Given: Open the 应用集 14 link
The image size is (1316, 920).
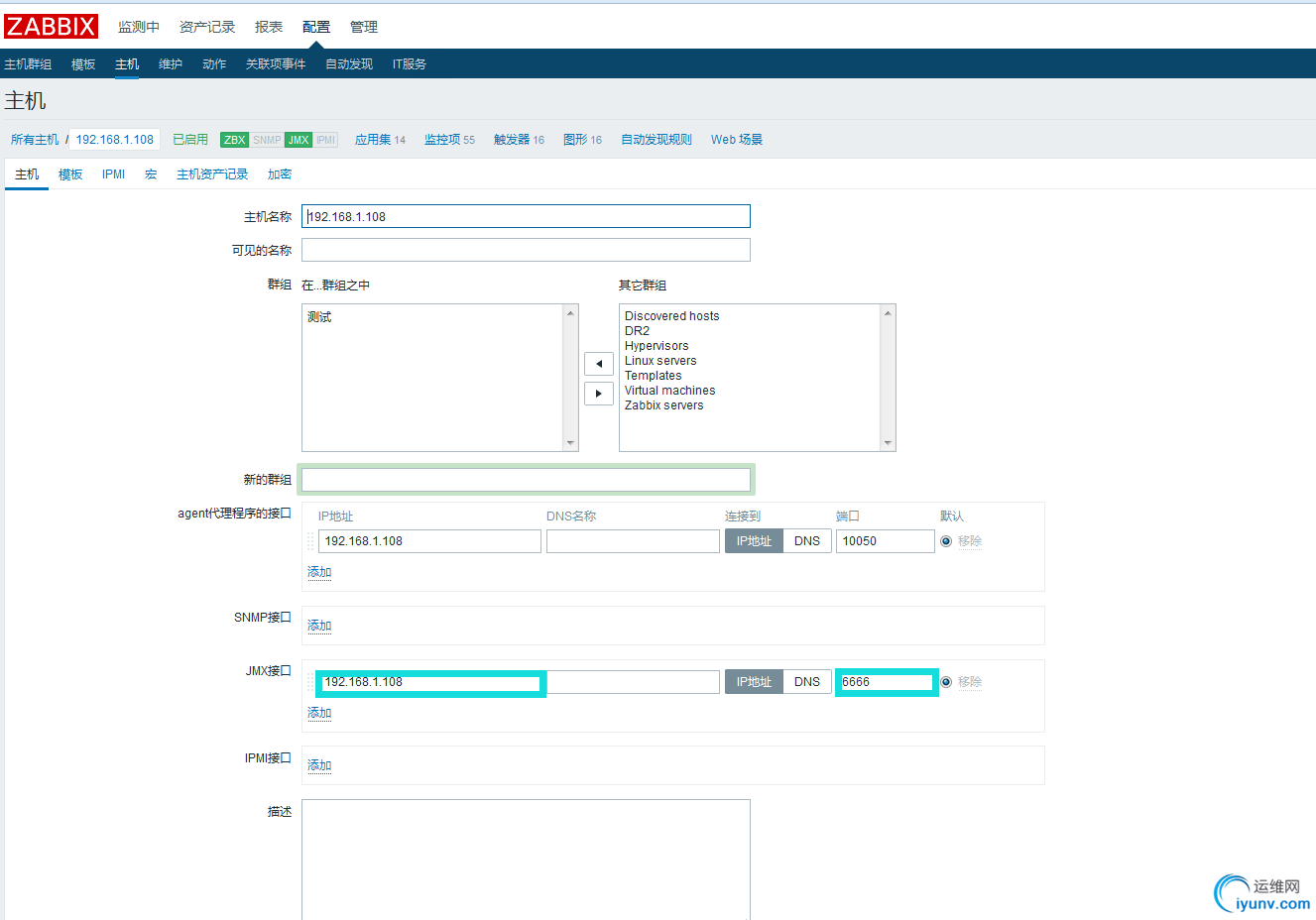Looking at the screenshot, I should 381,140.
